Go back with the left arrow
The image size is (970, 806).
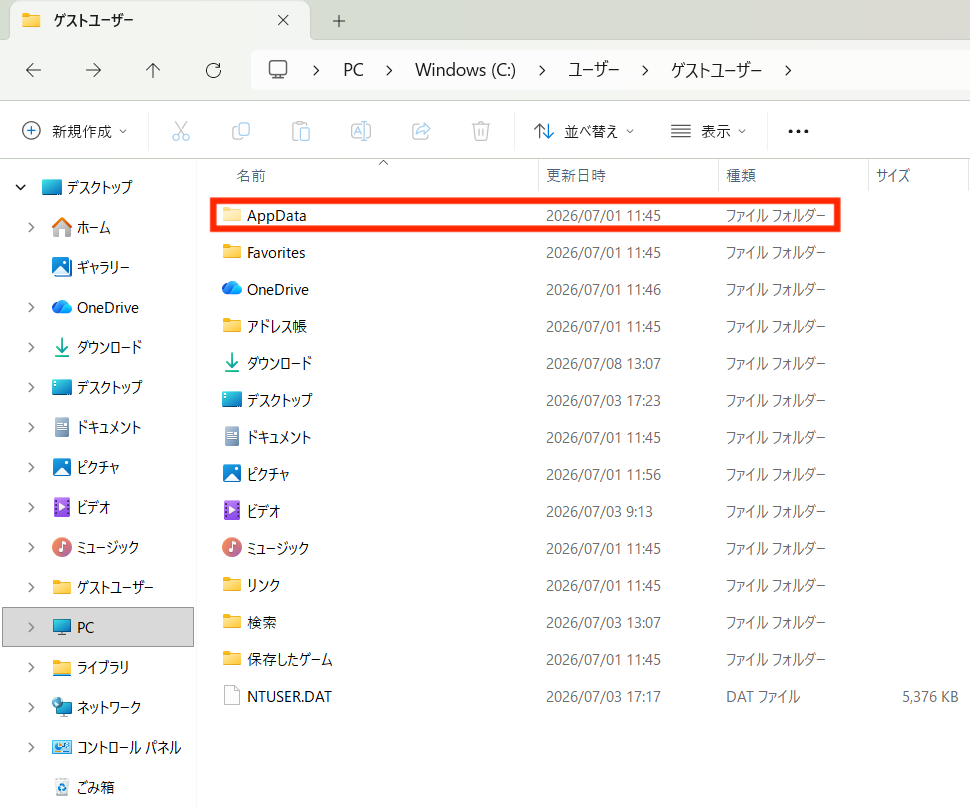(x=33, y=71)
